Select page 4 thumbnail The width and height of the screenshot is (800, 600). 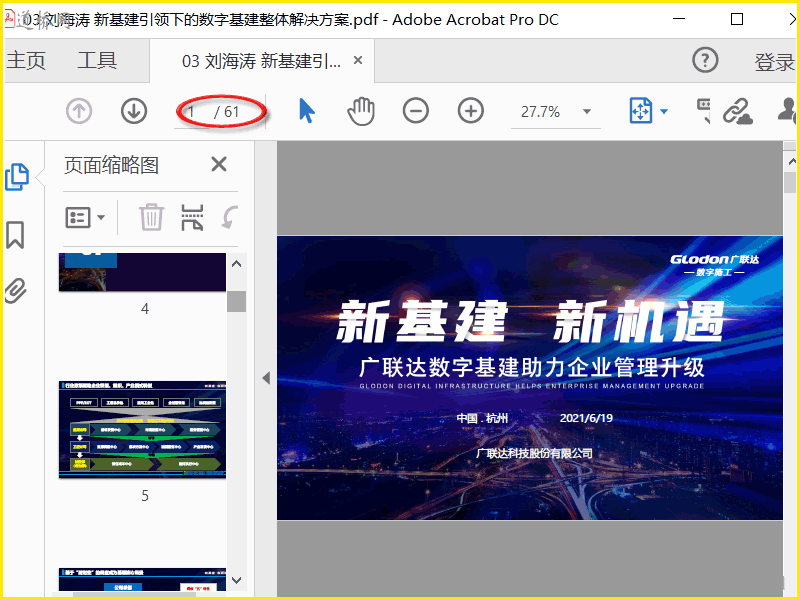(142, 272)
